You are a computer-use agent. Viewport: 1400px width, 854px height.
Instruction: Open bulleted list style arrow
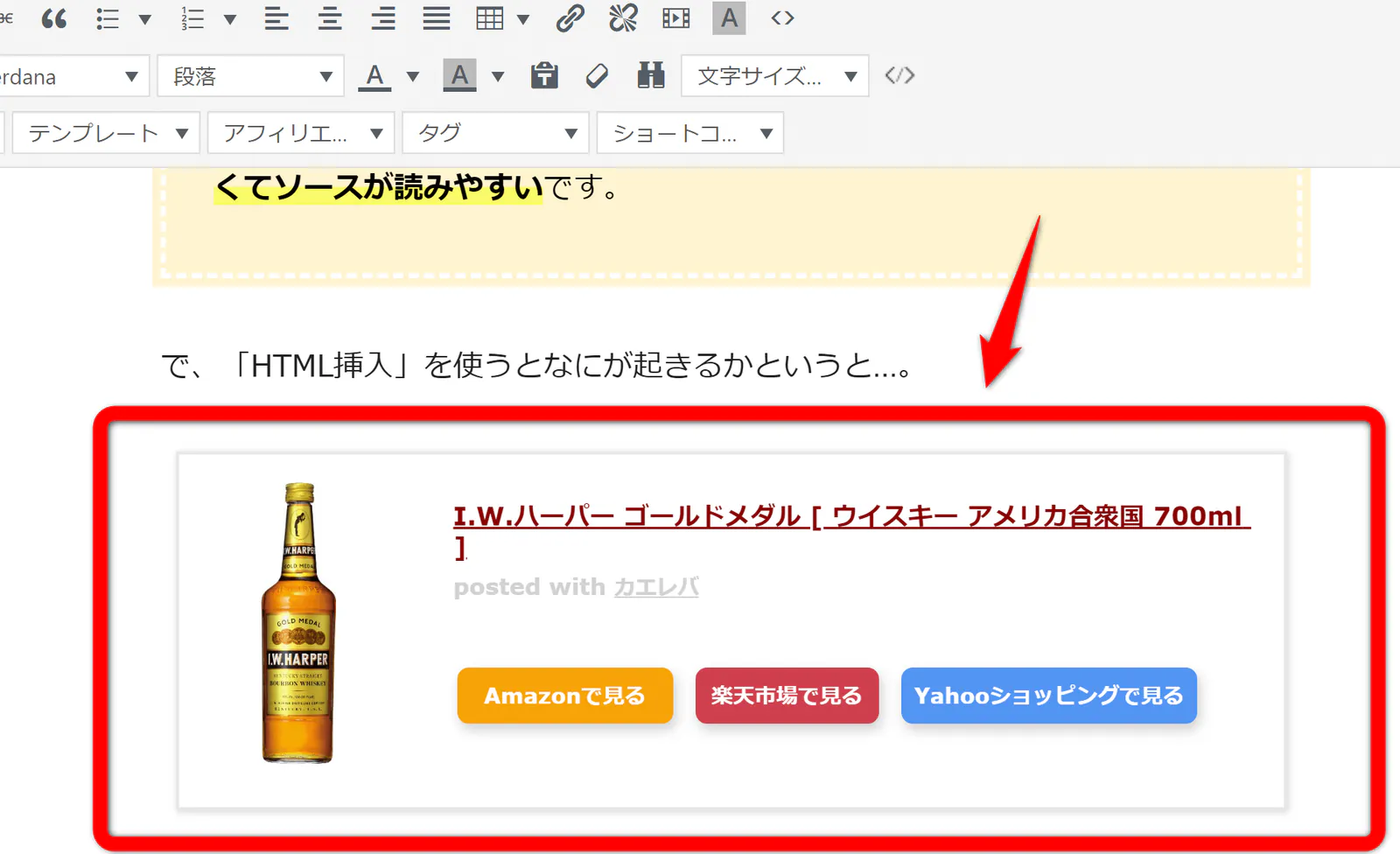(x=145, y=19)
